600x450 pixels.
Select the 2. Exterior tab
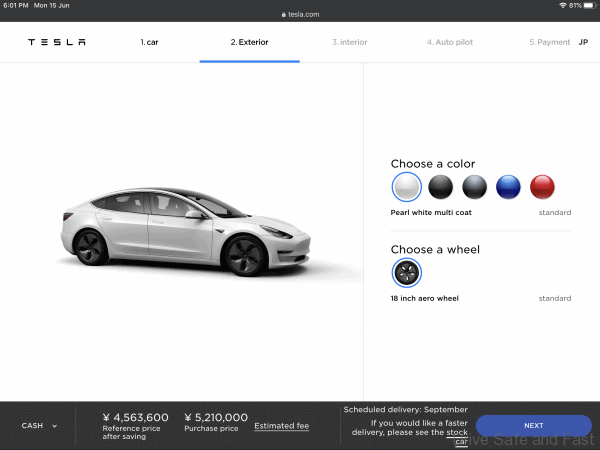[x=249, y=42]
